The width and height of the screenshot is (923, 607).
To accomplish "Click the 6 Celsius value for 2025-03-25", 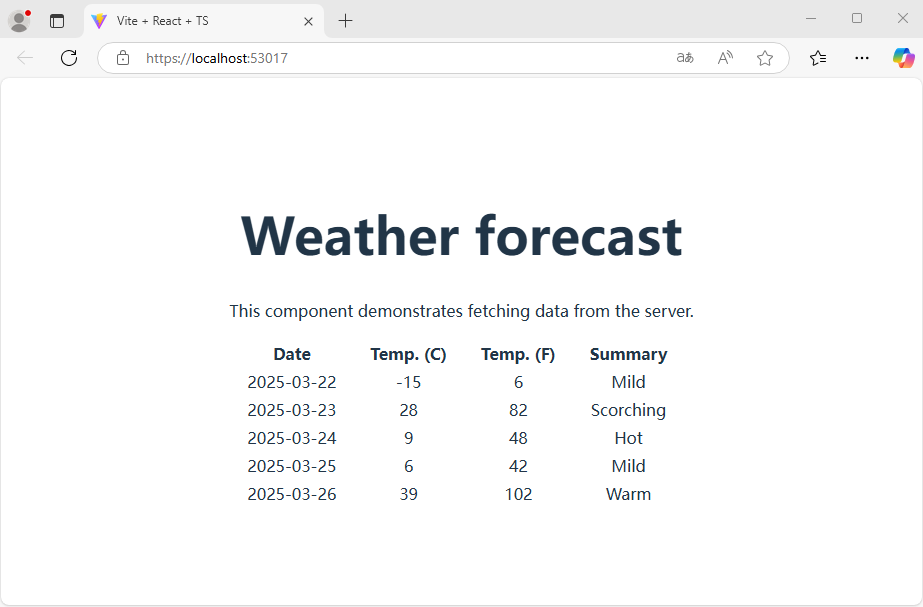I will 409,466.
